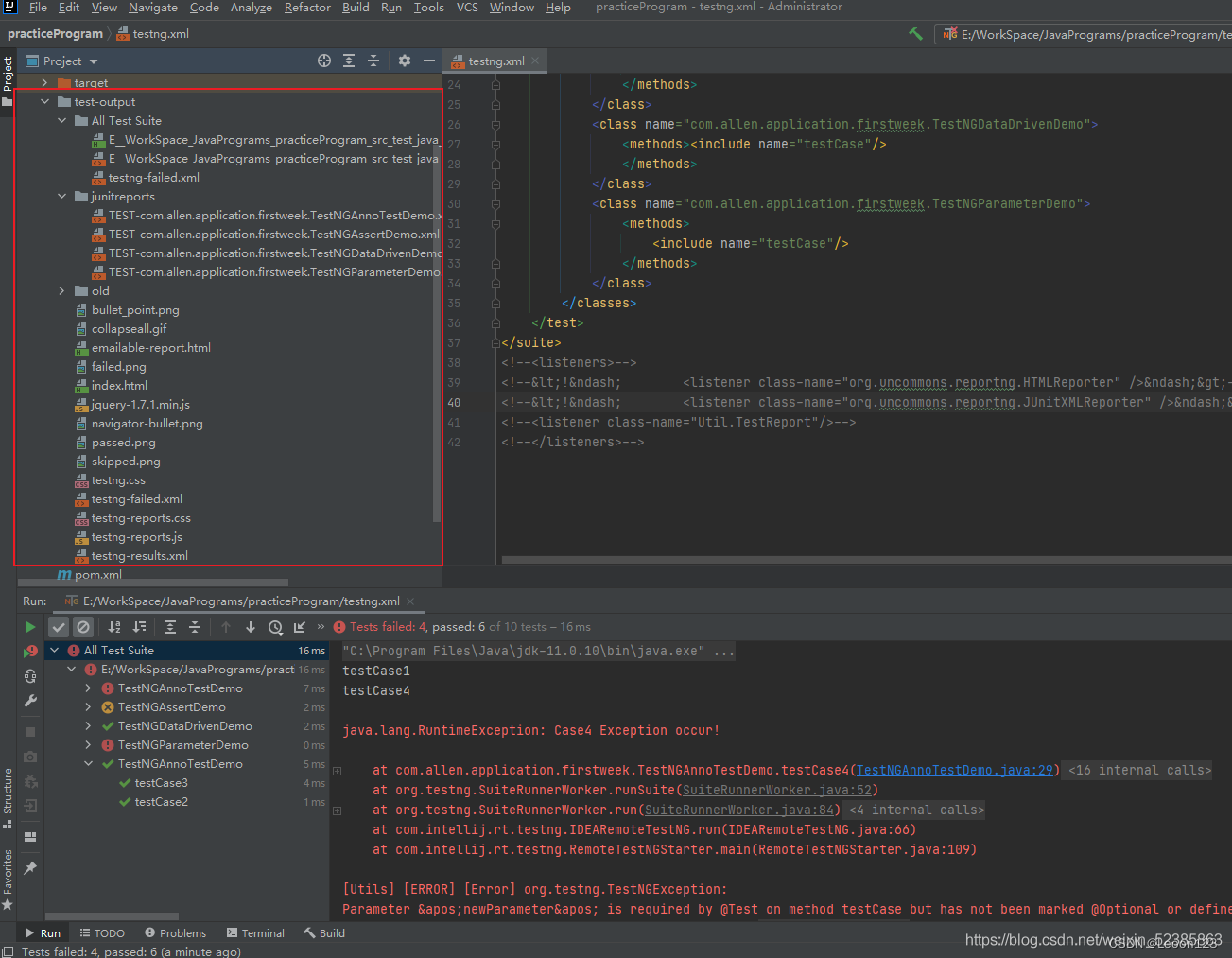Click the practiceProgram breadcrumb
The width and height of the screenshot is (1232, 958).
55,34
